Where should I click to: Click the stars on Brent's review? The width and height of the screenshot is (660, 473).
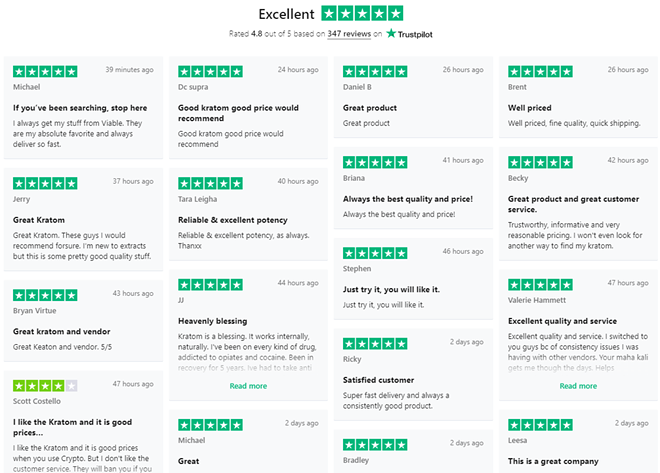tap(540, 72)
